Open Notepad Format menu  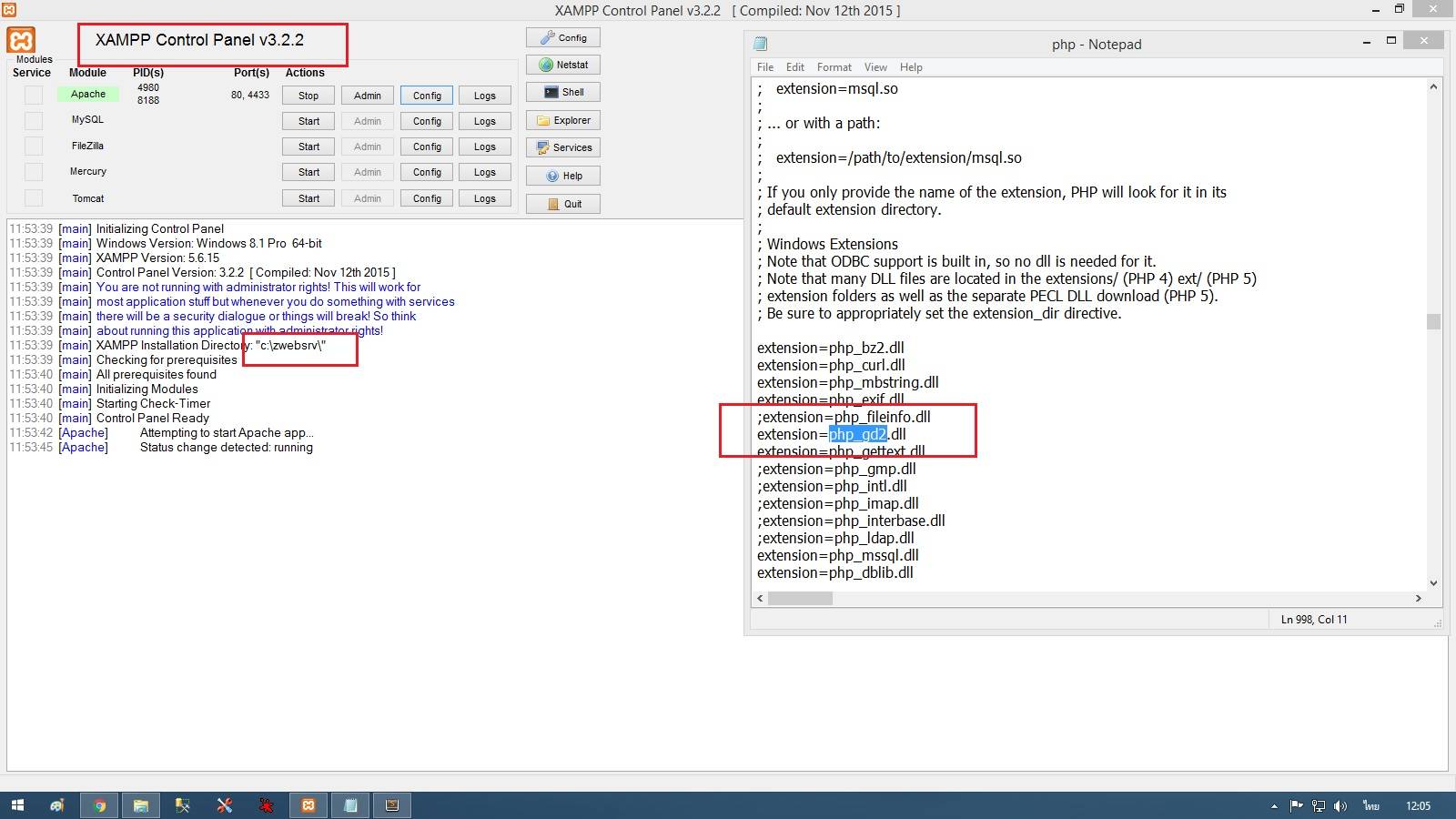(834, 67)
